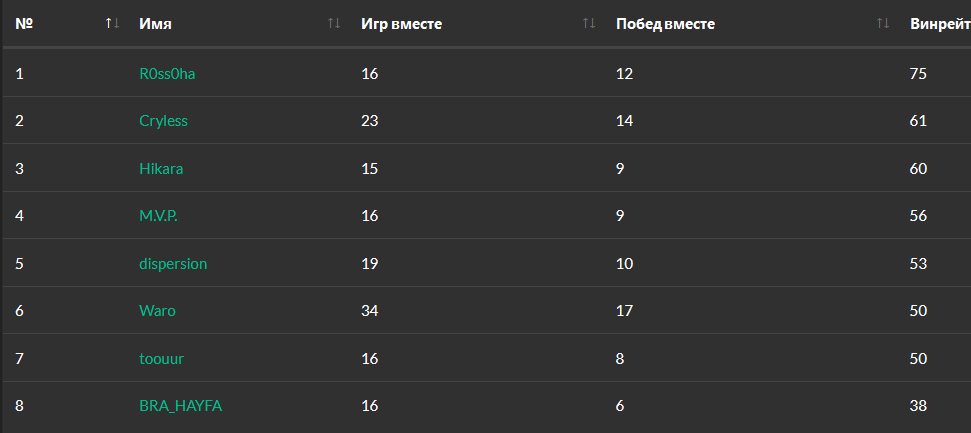The width and height of the screenshot is (971, 433).
Task: Click sort arrows for Побед вместе
Action: click(883, 24)
